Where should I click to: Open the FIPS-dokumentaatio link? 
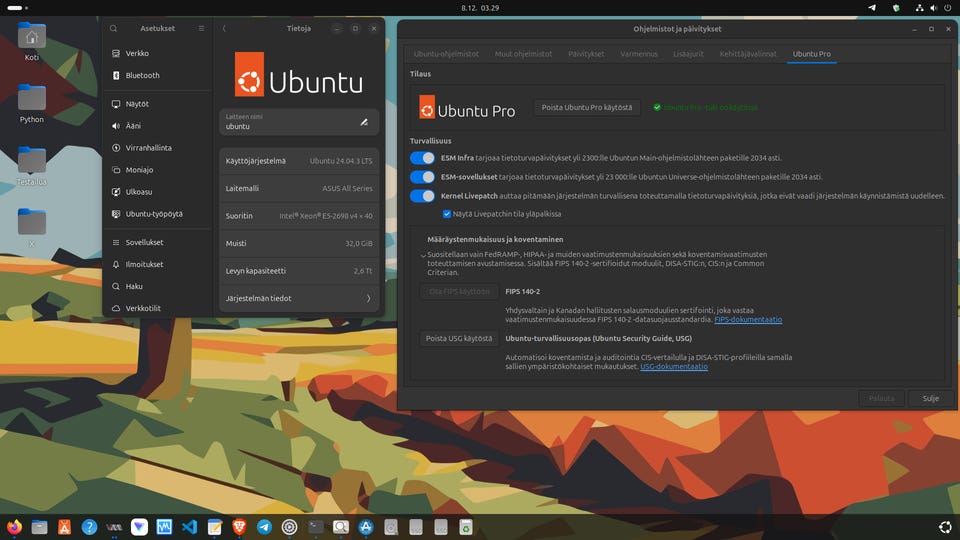748,320
